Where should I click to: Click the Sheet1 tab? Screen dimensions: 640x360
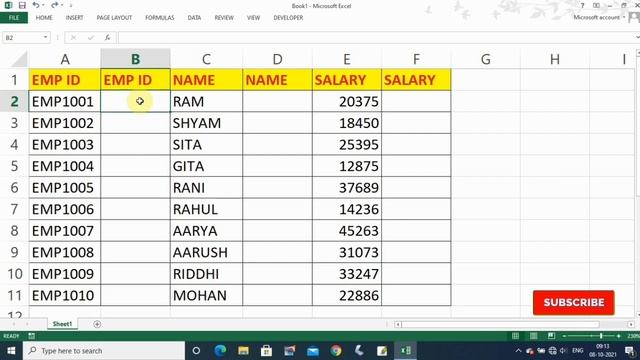[x=62, y=324]
